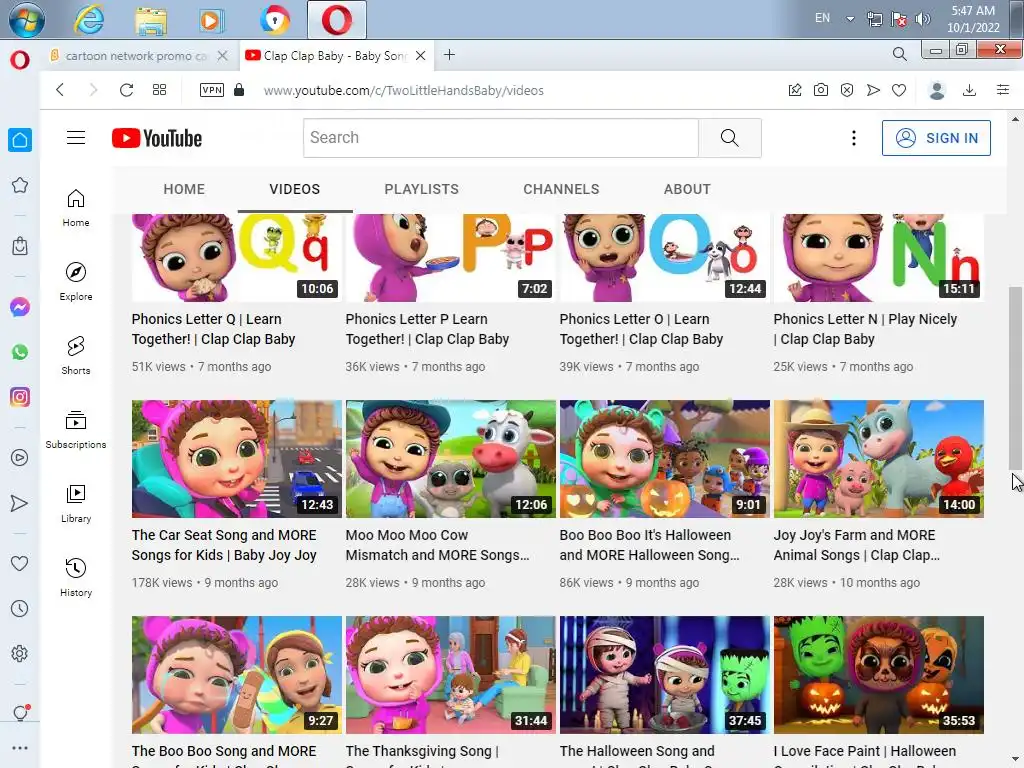The width and height of the screenshot is (1024, 768).
Task: Open Shorts in YouTube left rail
Action: tap(76, 355)
